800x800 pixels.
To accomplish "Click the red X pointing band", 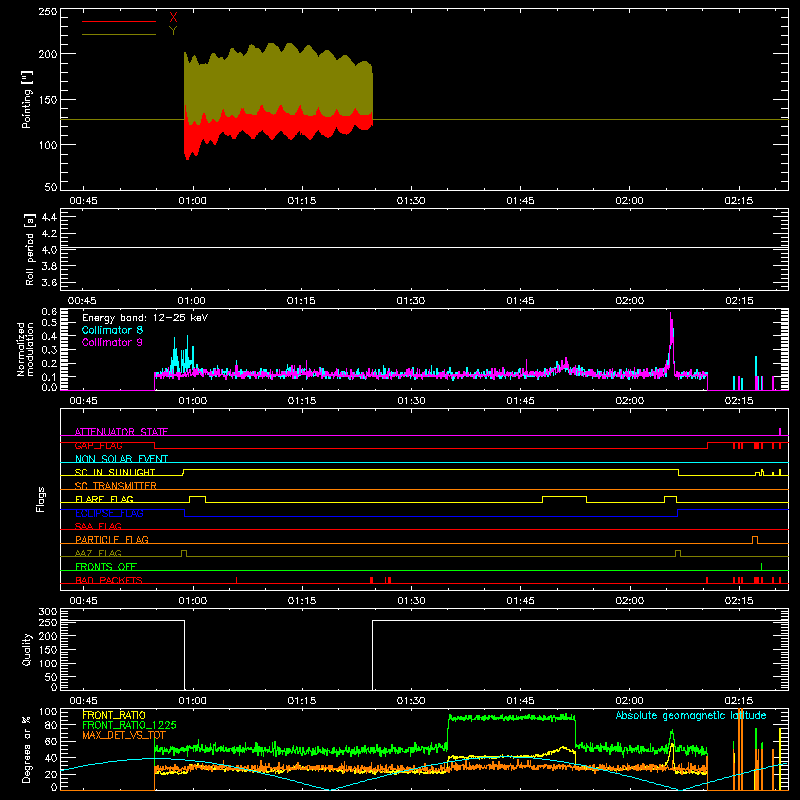I will pyautogui.click(x=278, y=125).
